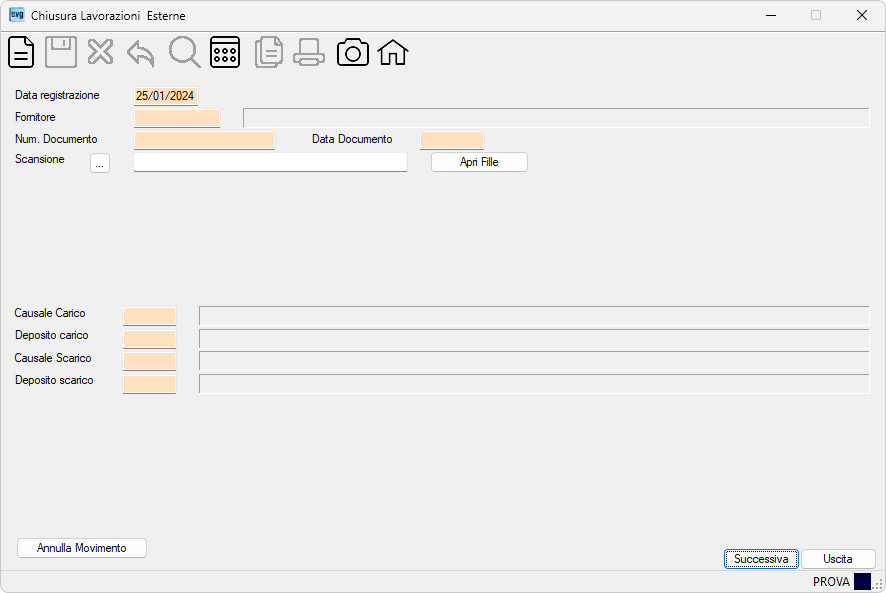886x593 pixels.
Task: Click the Annulla Movimento button
Action: [82, 548]
